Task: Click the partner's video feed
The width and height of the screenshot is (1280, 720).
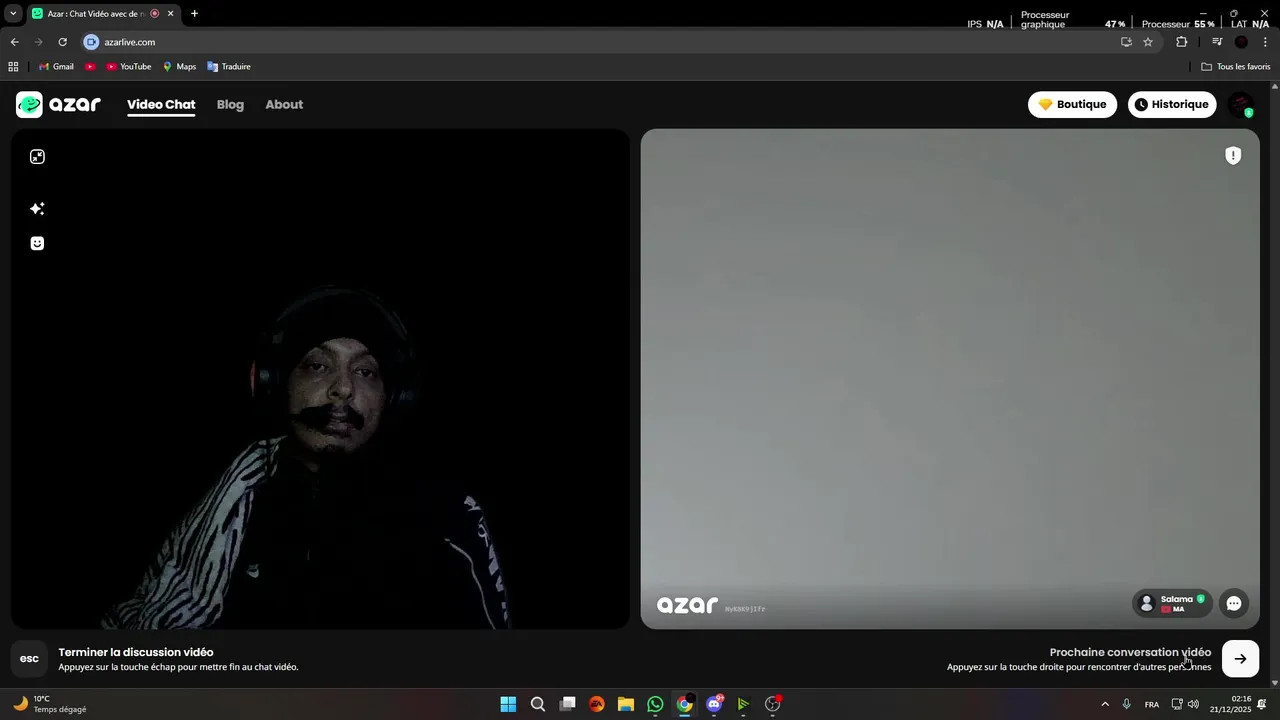Action: (x=950, y=379)
